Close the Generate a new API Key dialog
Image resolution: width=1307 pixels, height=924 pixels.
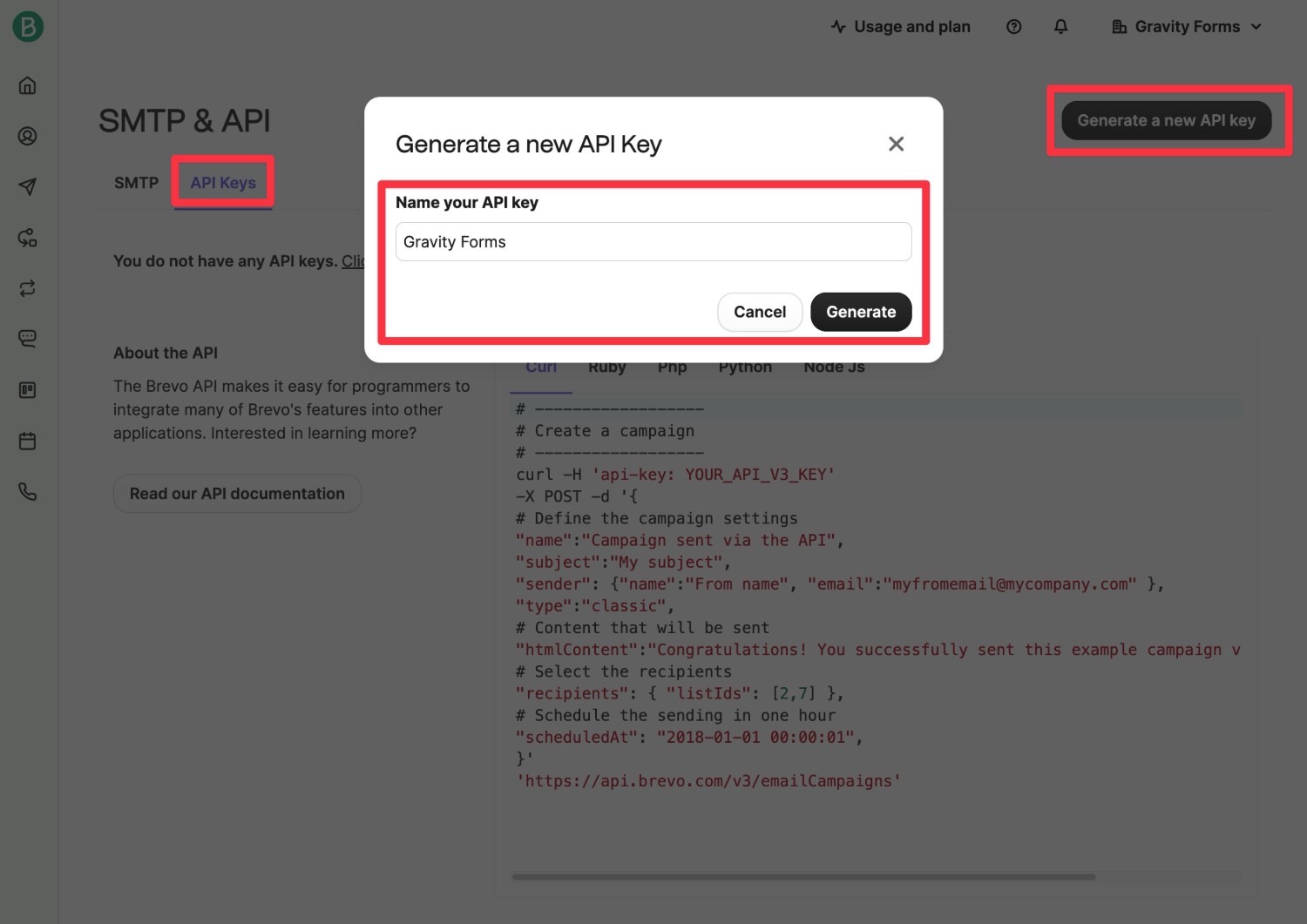896,144
